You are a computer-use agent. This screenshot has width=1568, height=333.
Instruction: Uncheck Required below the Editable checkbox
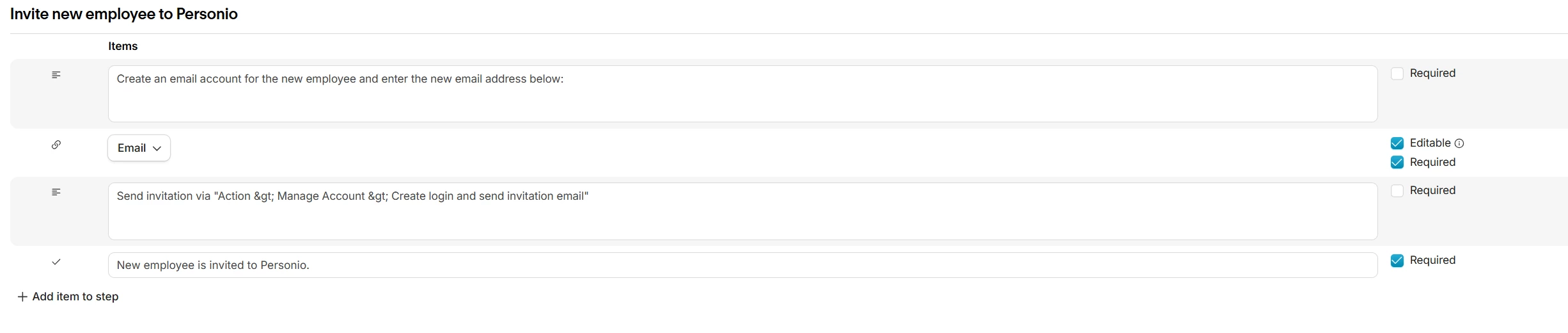coord(1397,163)
